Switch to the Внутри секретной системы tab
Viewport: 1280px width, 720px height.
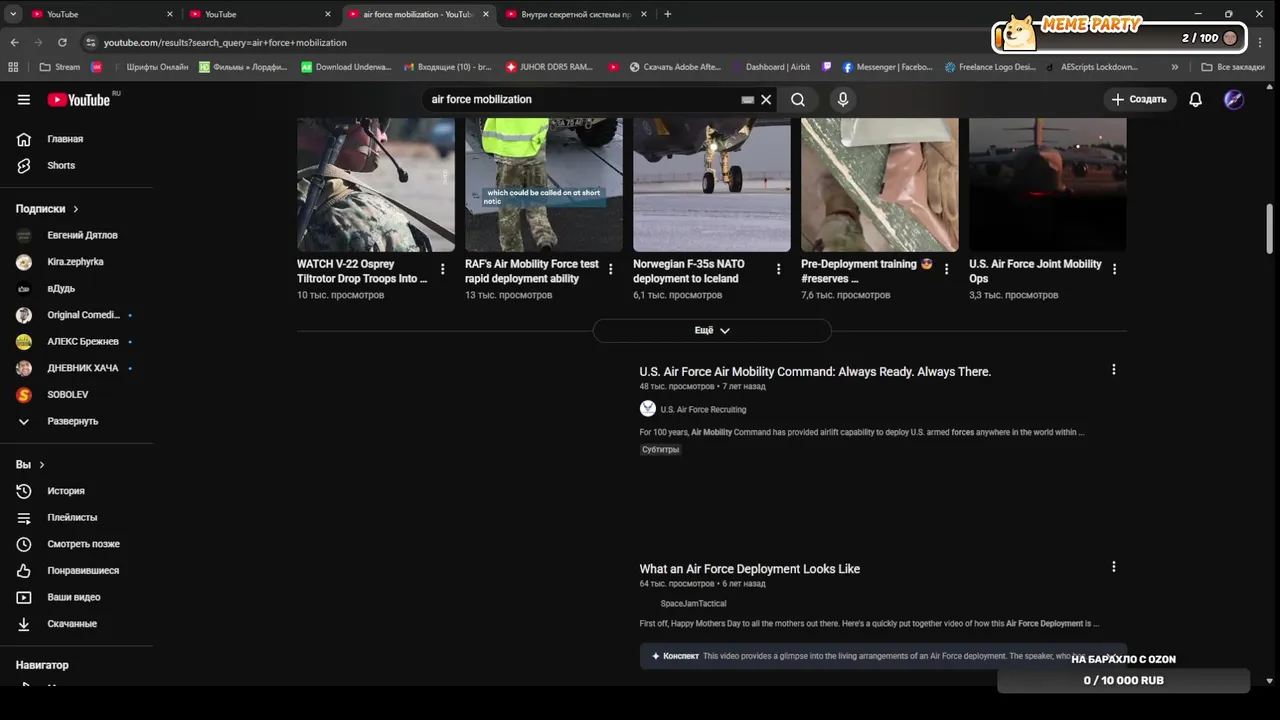576,14
